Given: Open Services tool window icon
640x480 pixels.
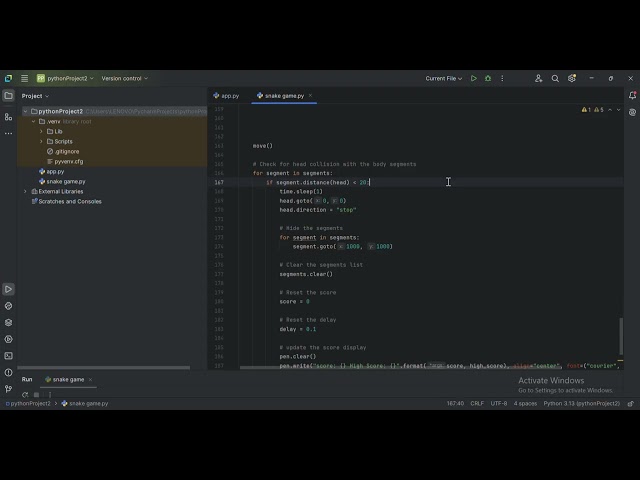Looking at the screenshot, I should point(8,339).
